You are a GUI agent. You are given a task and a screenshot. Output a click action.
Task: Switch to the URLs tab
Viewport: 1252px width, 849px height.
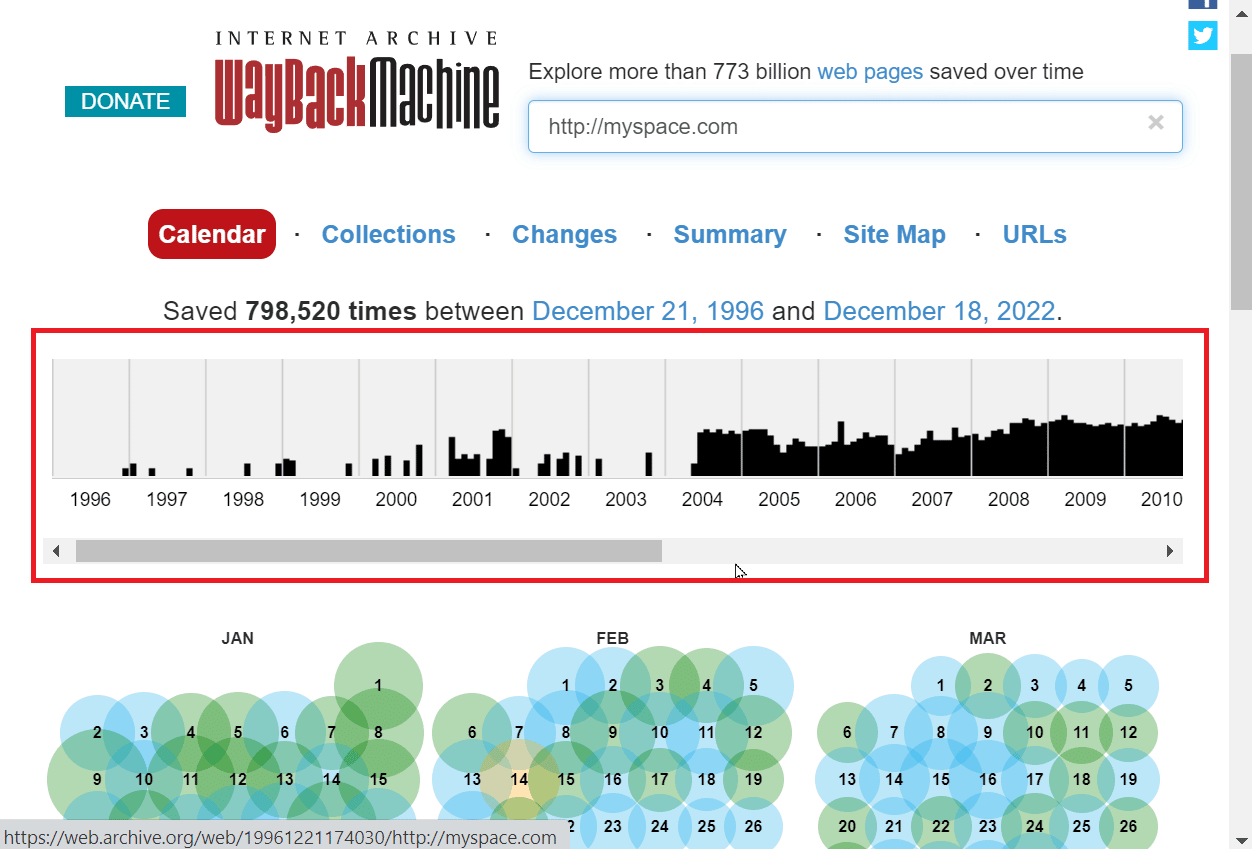point(1035,235)
